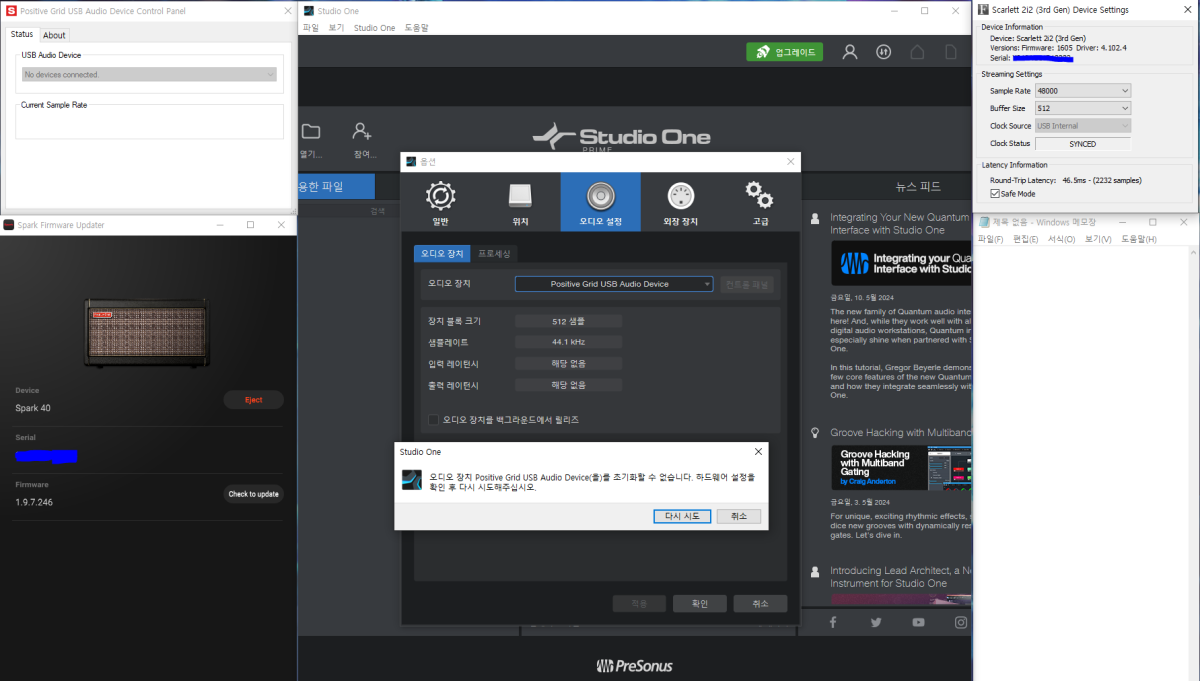1200x681 pixels.
Task: Click 취소 at the bottom of options dialog
Action: (x=760, y=603)
